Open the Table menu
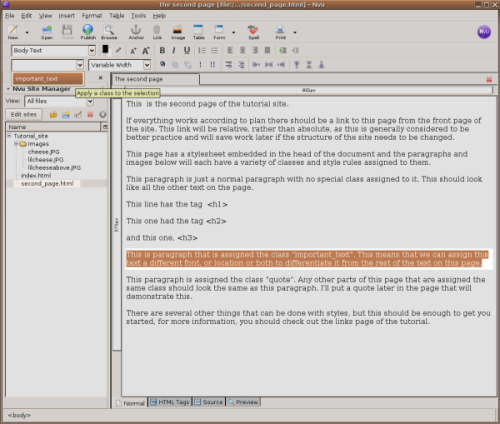Screen dimensions: 500x424 tap(117, 16)
